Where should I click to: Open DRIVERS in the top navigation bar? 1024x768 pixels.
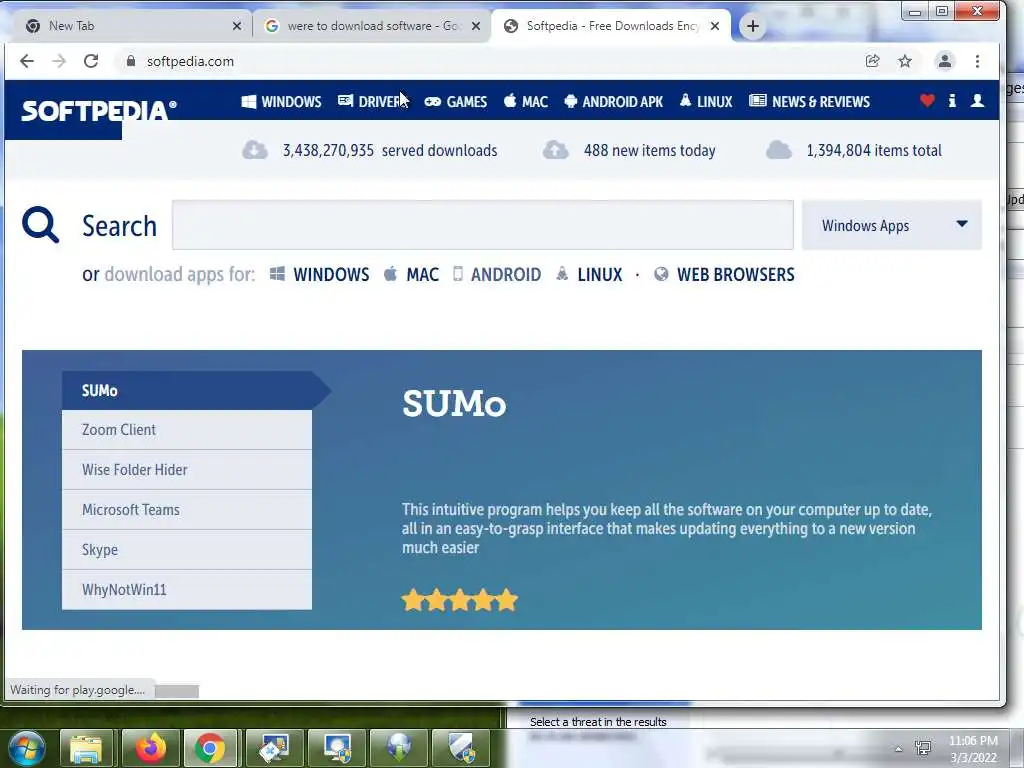373,102
